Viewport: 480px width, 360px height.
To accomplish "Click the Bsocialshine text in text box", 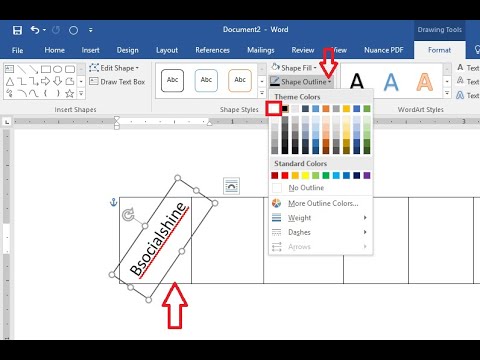I will point(158,239).
